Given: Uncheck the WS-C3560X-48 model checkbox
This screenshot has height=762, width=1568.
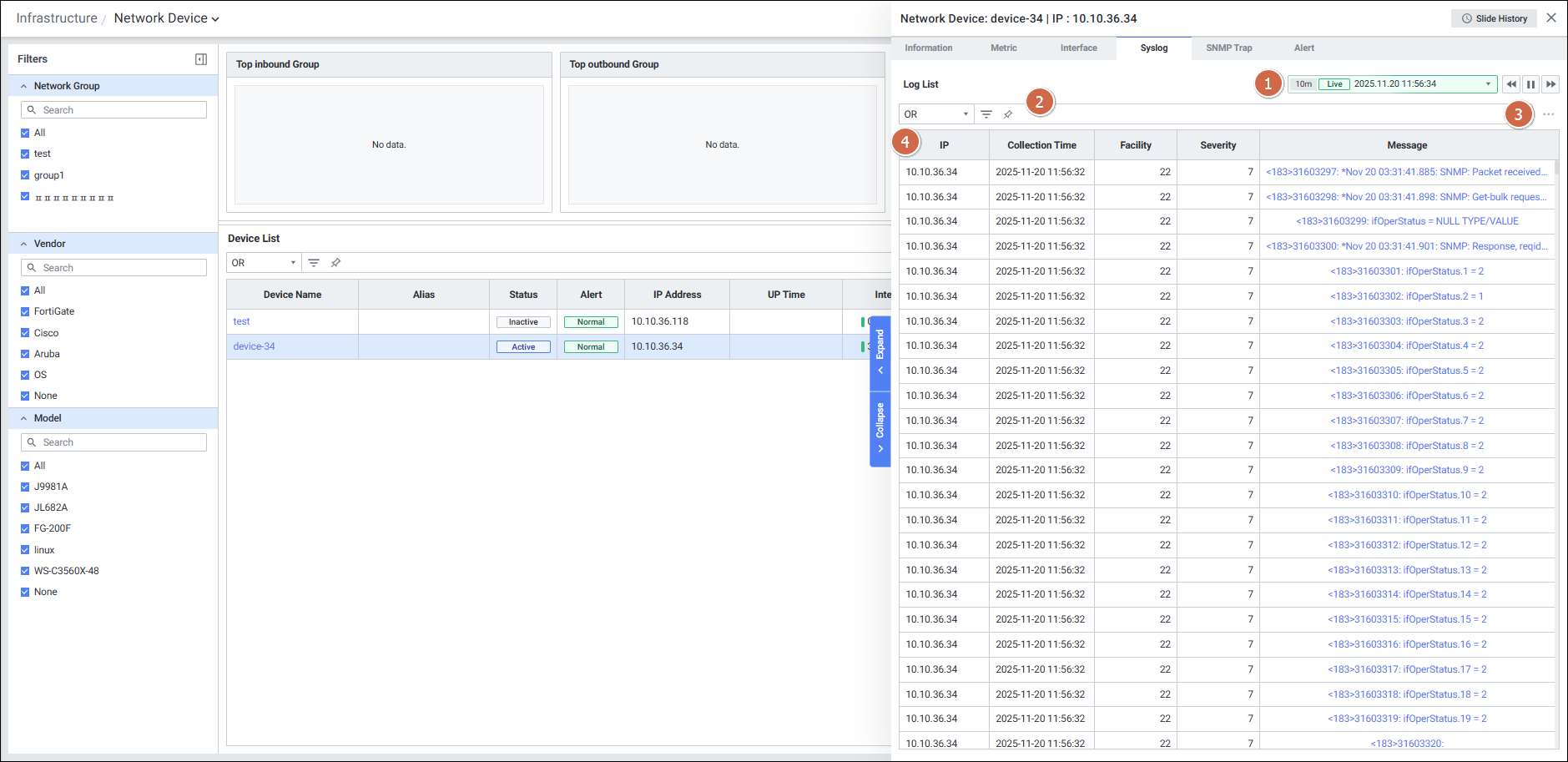Looking at the screenshot, I should pyautogui.click(x=25, y=571).
